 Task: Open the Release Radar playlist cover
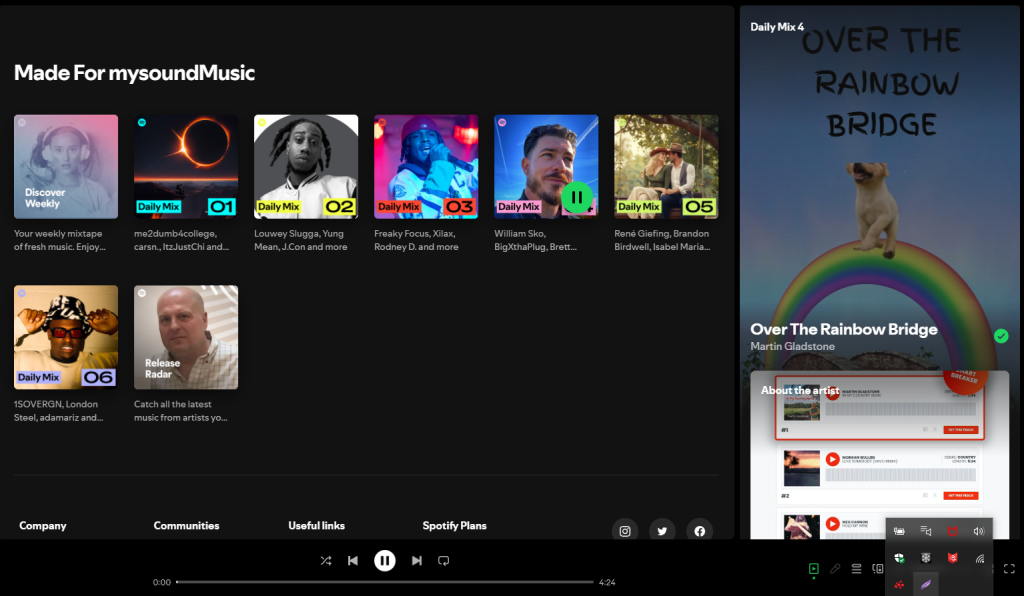click(x=186, y=337)
